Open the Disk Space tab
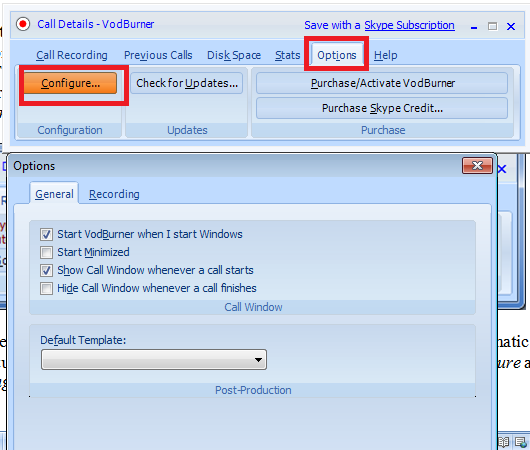 [x=234, y=55]
